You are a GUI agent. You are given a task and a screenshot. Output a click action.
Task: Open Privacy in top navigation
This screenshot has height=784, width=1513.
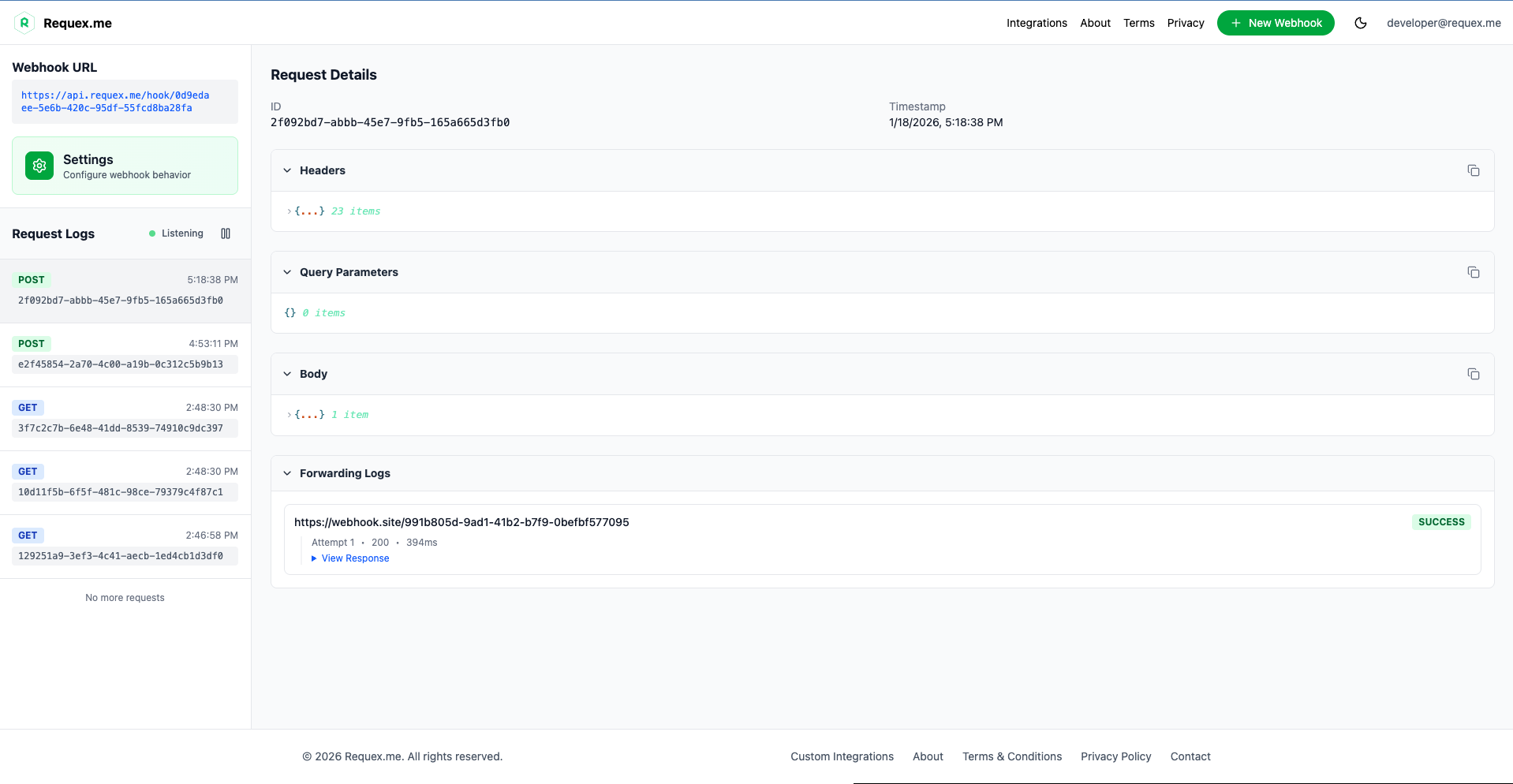[1186, 23]
